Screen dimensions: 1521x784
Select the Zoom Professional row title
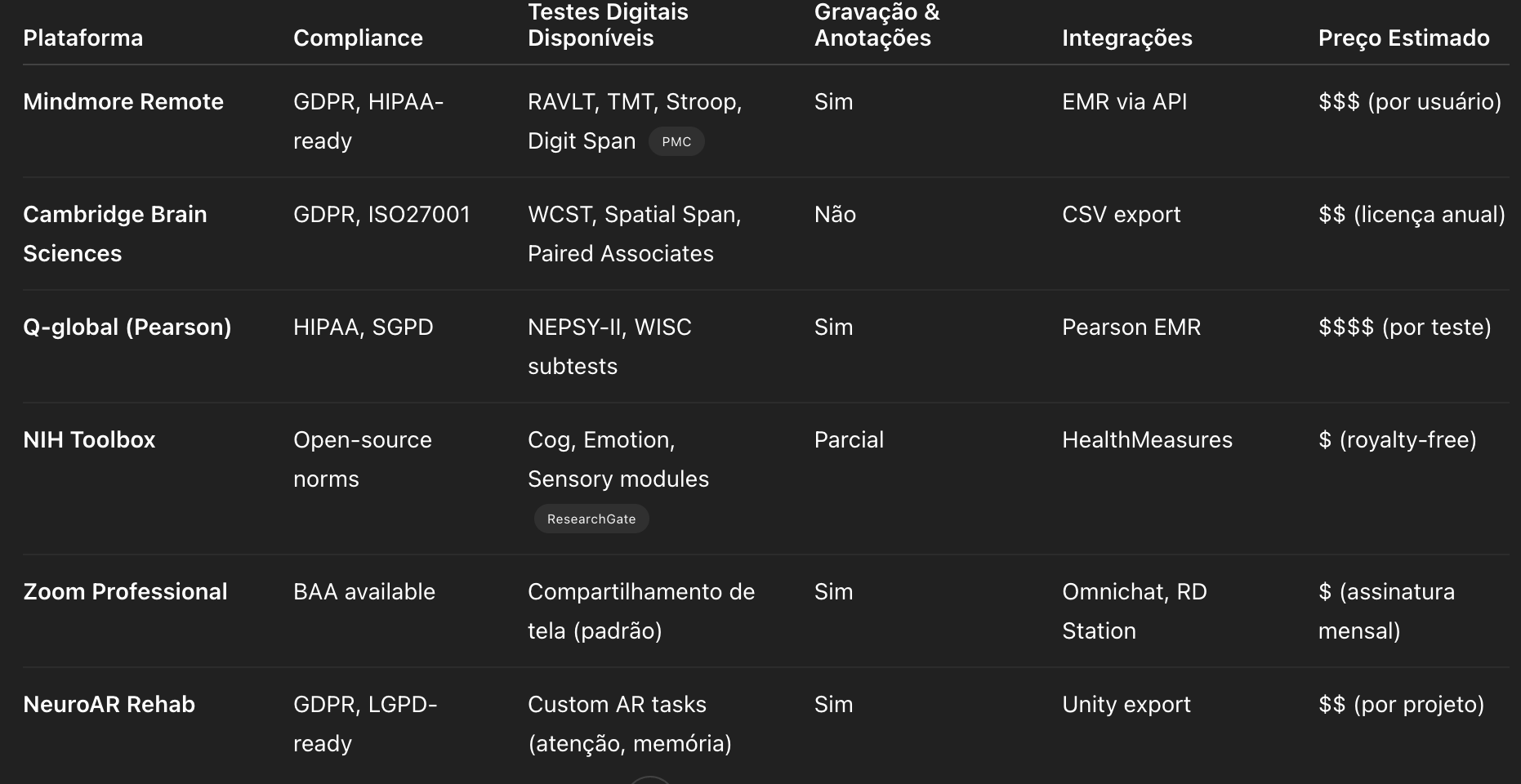pyautogui.click(x=125, y=592)
